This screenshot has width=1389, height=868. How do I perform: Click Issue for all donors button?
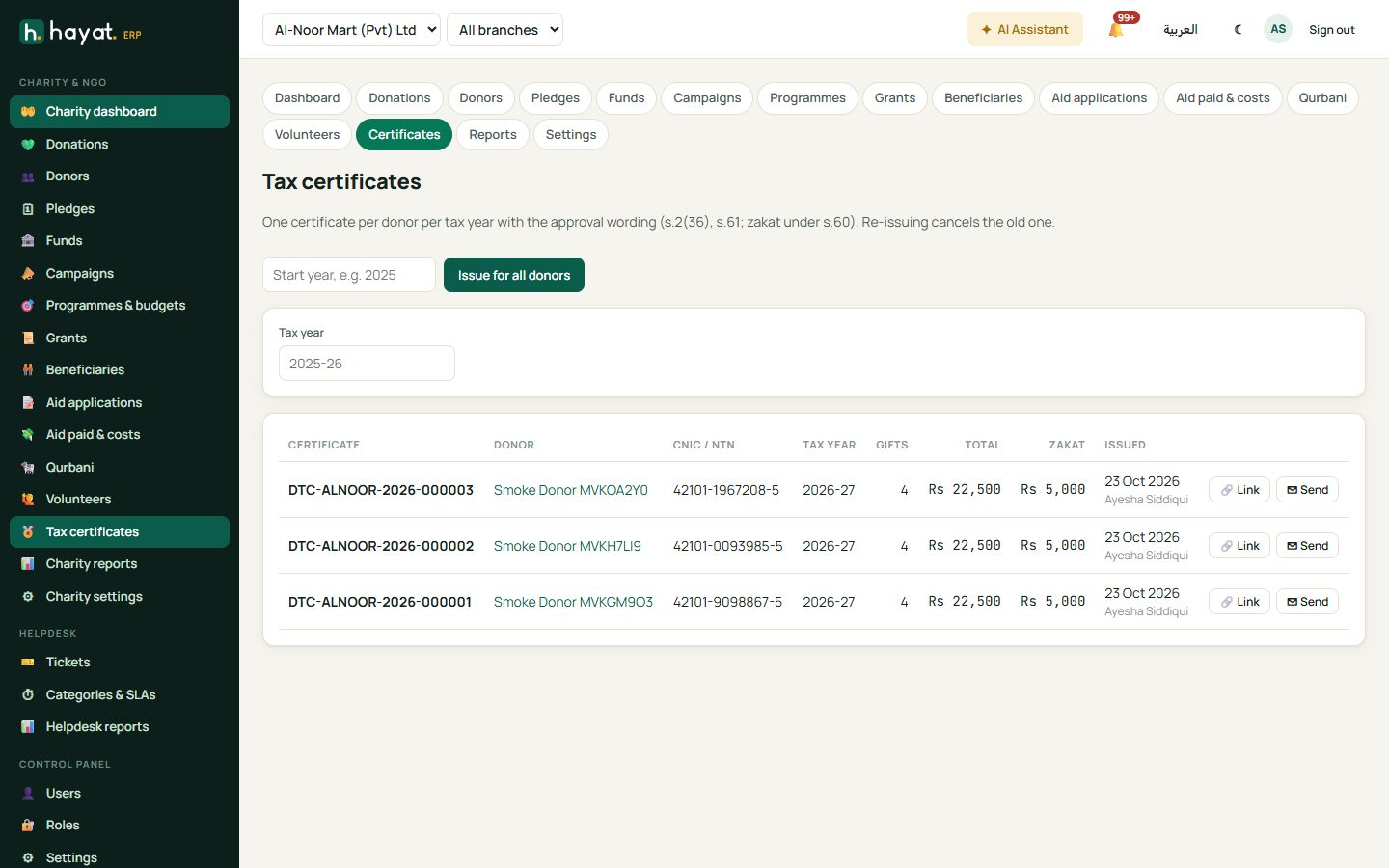click(x=514, y=275)
